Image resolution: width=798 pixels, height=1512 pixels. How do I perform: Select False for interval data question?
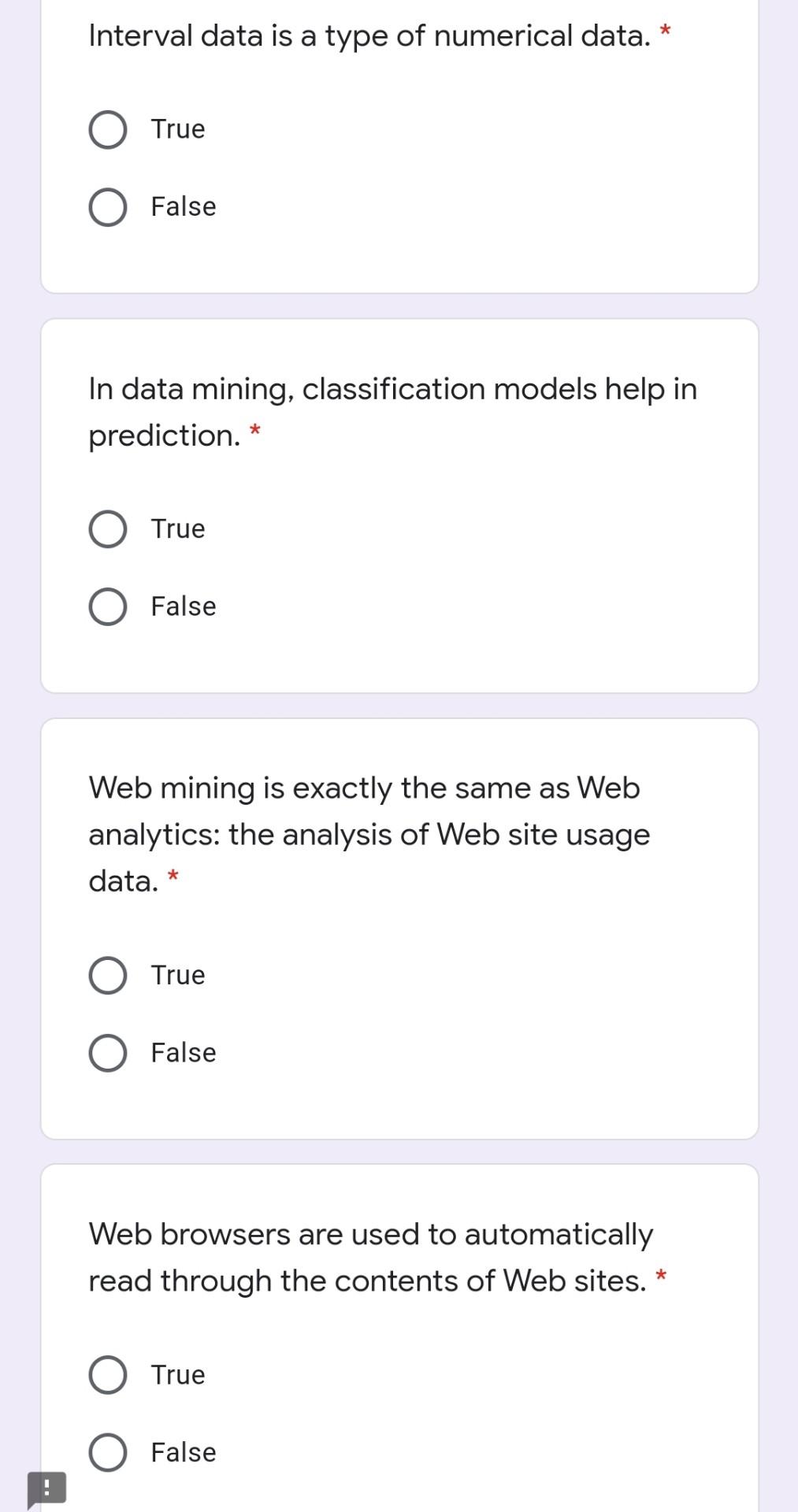tap(109, 207)
